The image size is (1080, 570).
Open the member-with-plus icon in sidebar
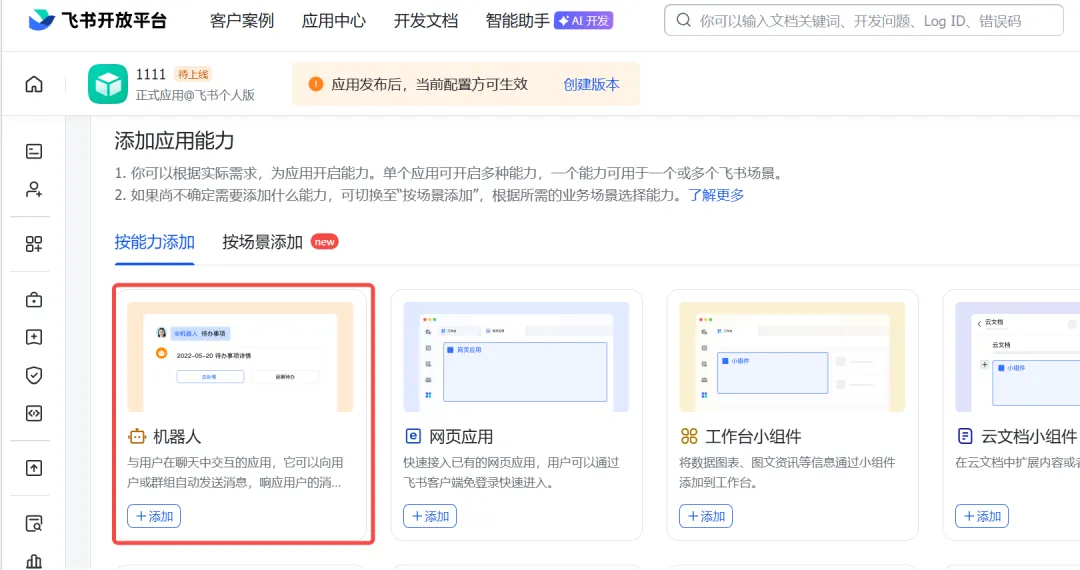tap(34, 189)
